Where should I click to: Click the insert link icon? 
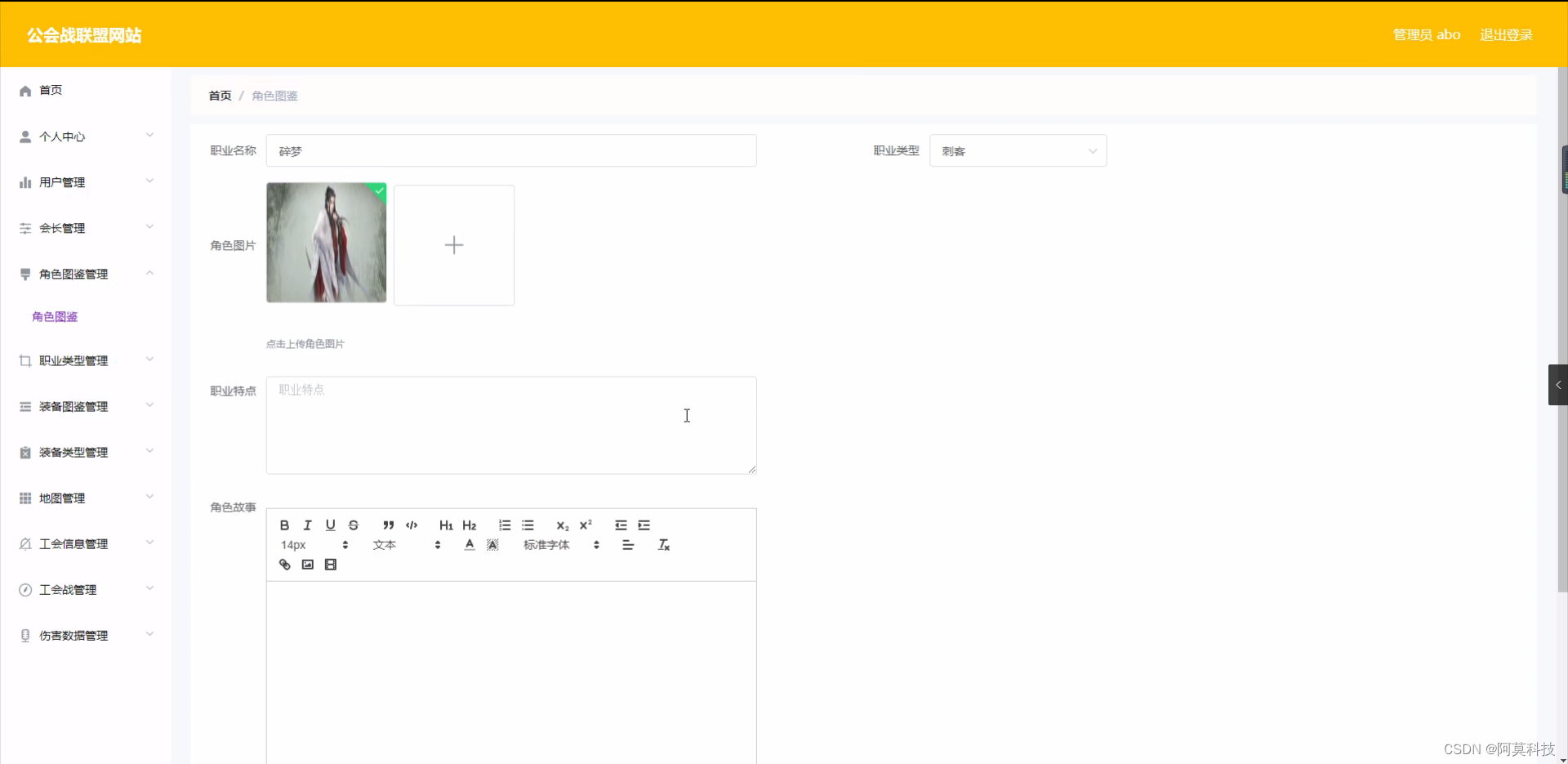click(x=284, y=564)
